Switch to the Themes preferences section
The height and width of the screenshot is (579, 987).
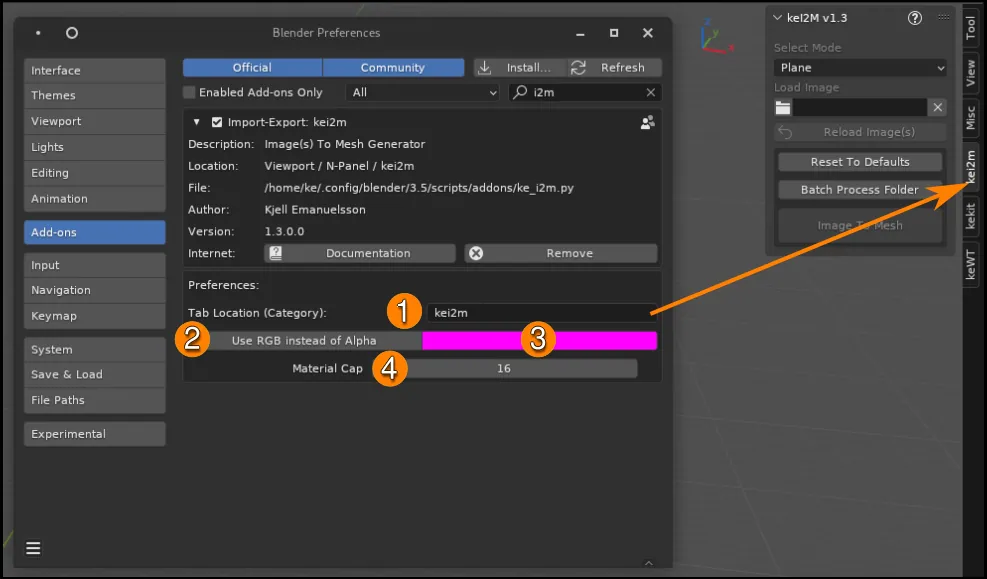(94, 96)
